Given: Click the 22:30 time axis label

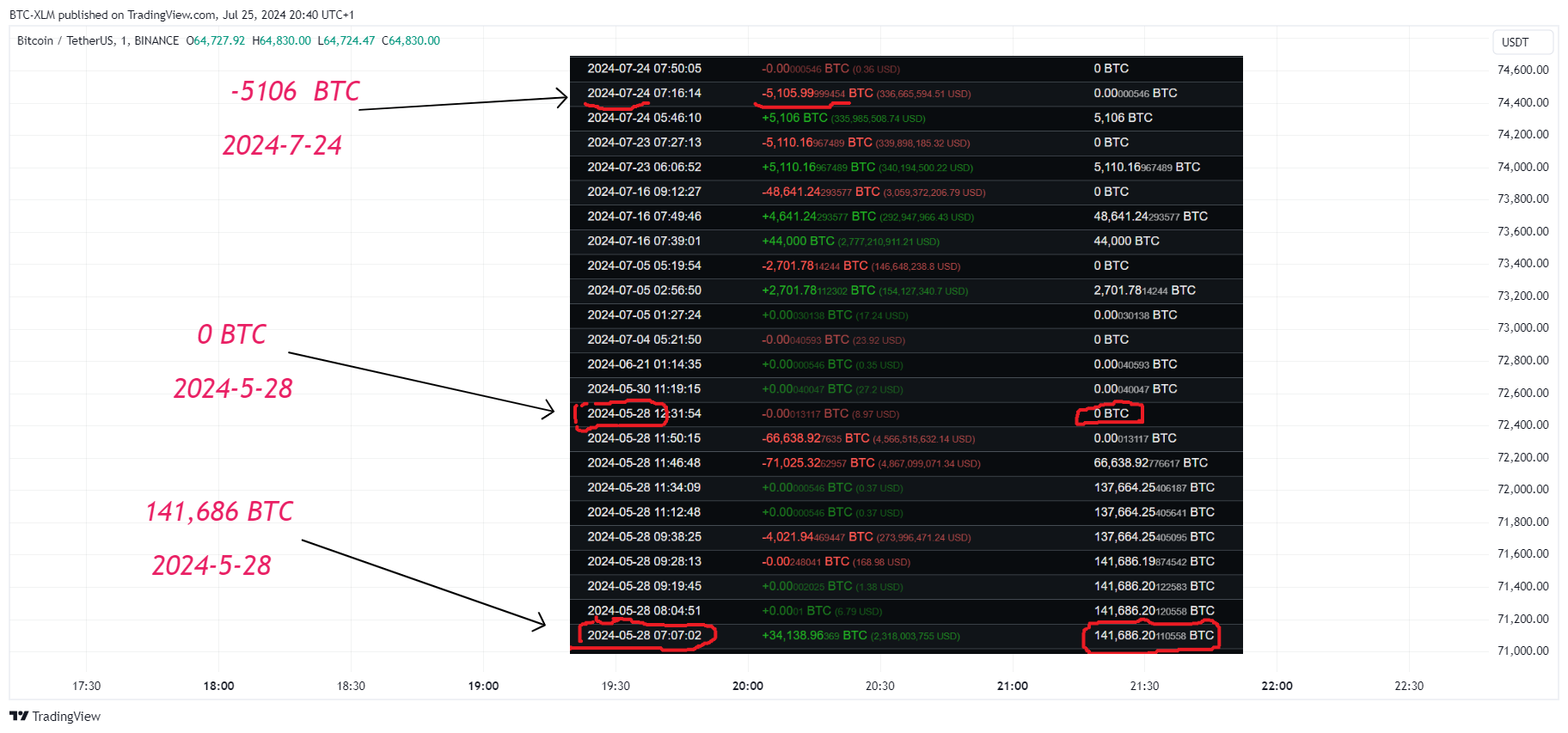Looking at the screenshot, I should pos(1409,686).
